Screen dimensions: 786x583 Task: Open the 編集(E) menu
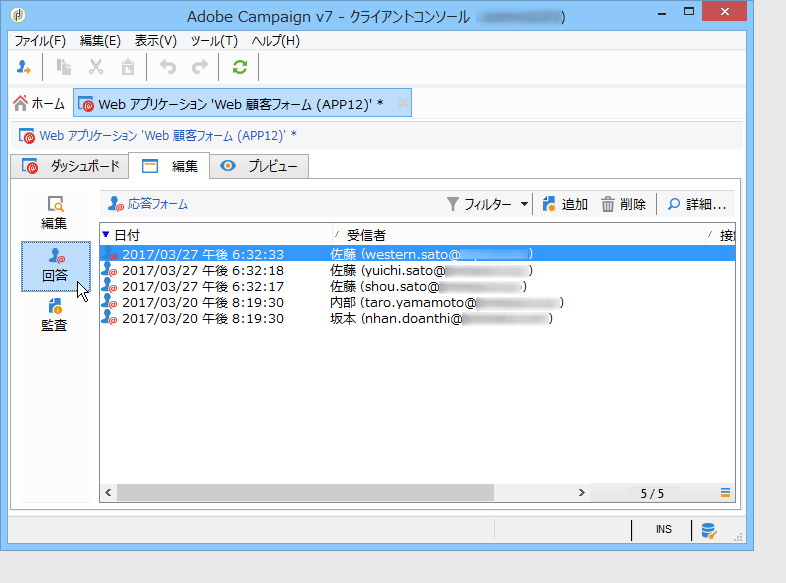[x=100, y=41]
